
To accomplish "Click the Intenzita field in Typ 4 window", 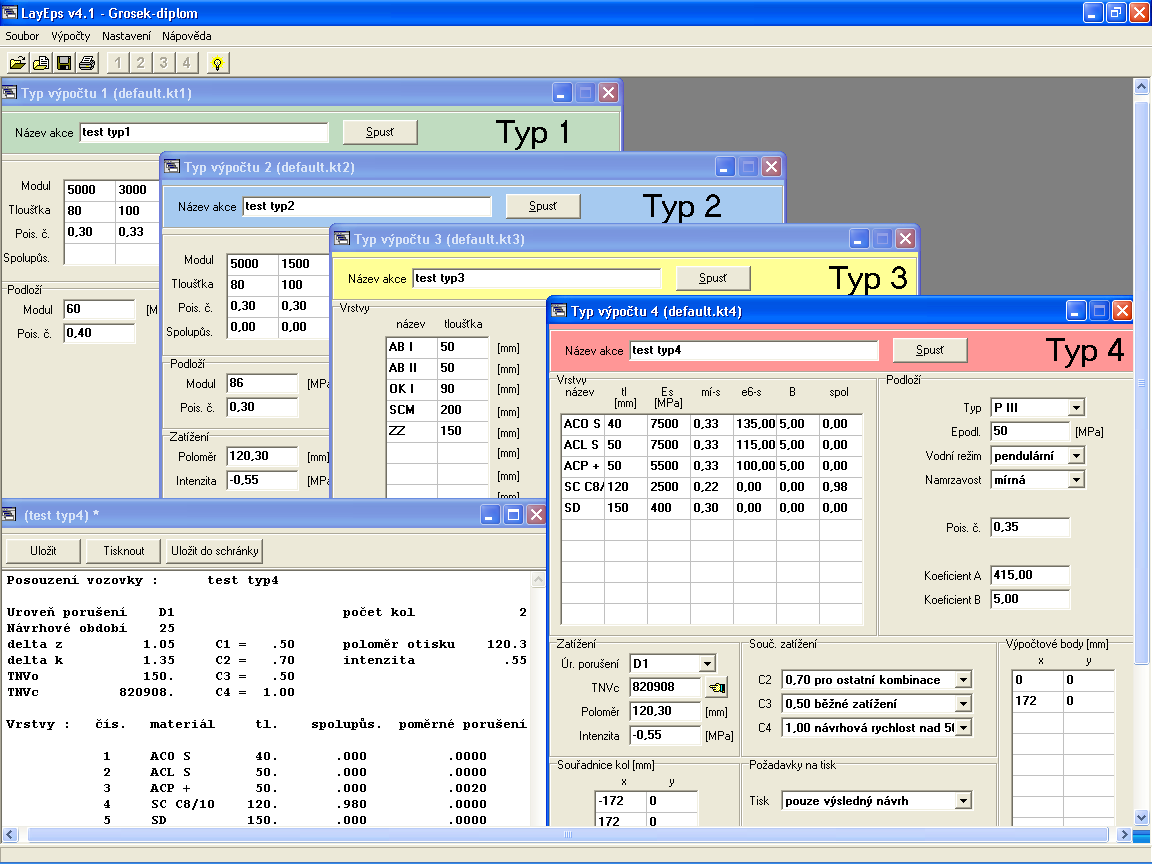I will coord(666,735).
